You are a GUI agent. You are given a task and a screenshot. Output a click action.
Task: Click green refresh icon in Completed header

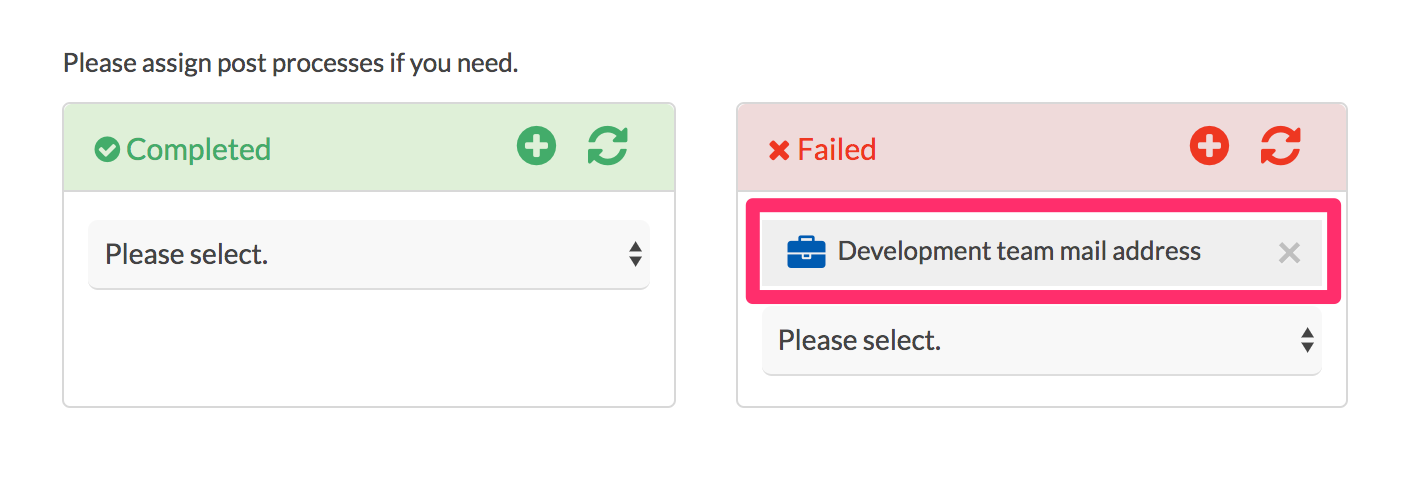[x=607, y=146]
